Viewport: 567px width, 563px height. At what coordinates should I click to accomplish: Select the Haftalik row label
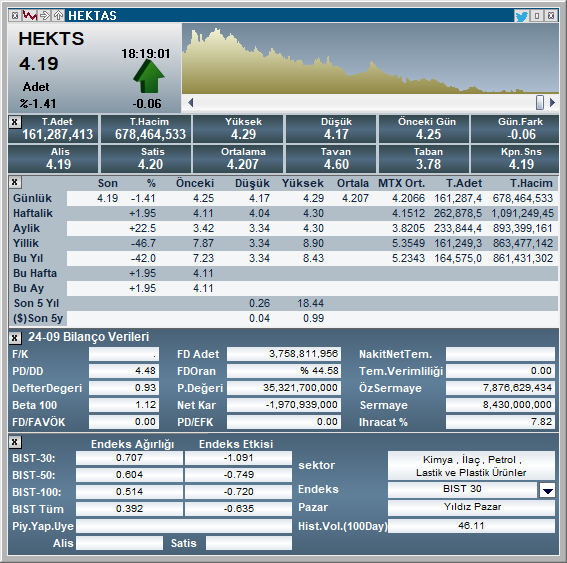coord(33,213)
